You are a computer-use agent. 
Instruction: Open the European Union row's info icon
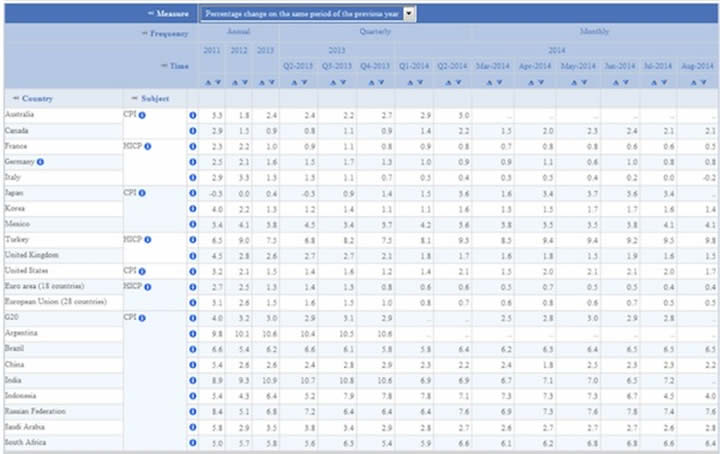(x=193, y=303)
